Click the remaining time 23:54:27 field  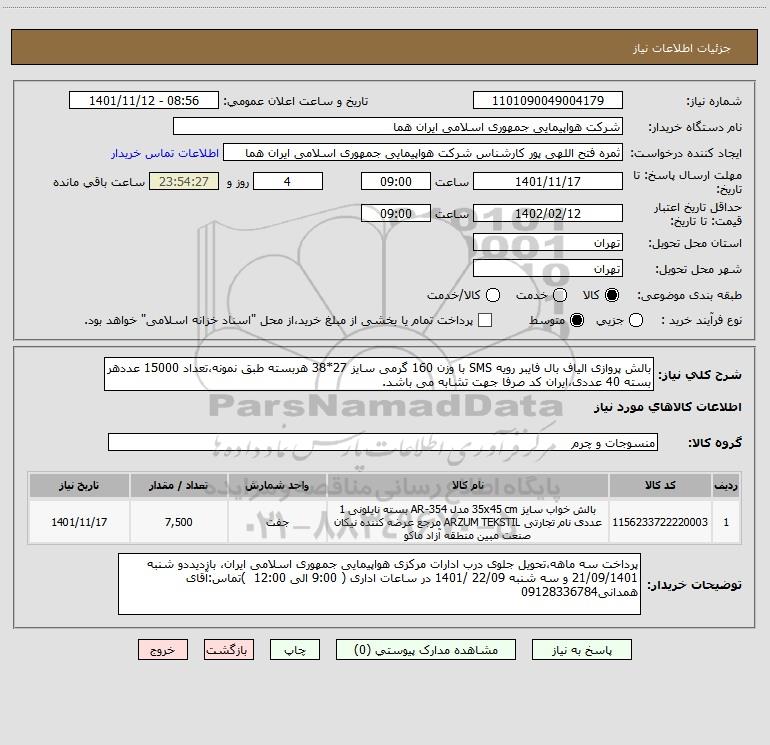tap(184, 181)
